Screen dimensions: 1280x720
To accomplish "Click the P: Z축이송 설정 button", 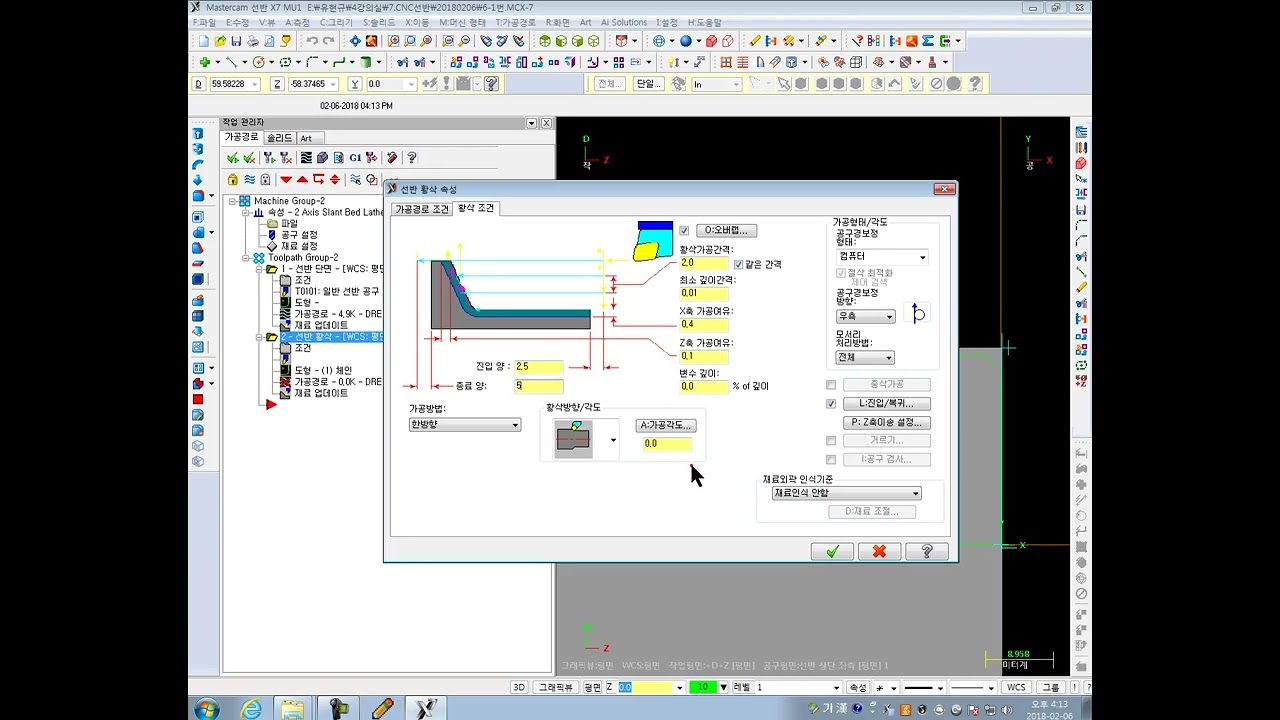I will pos(886,422).
